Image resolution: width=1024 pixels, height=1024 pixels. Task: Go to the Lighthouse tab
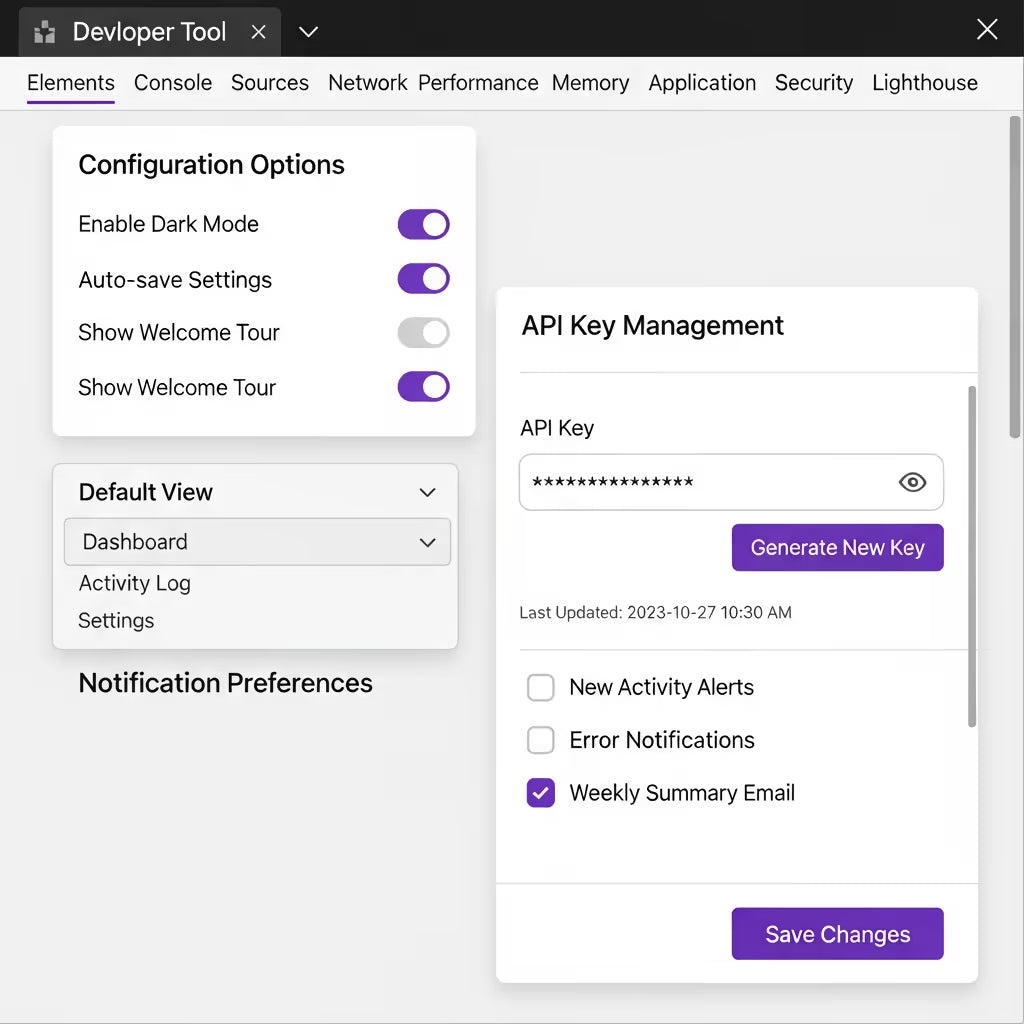pos(924,83)
